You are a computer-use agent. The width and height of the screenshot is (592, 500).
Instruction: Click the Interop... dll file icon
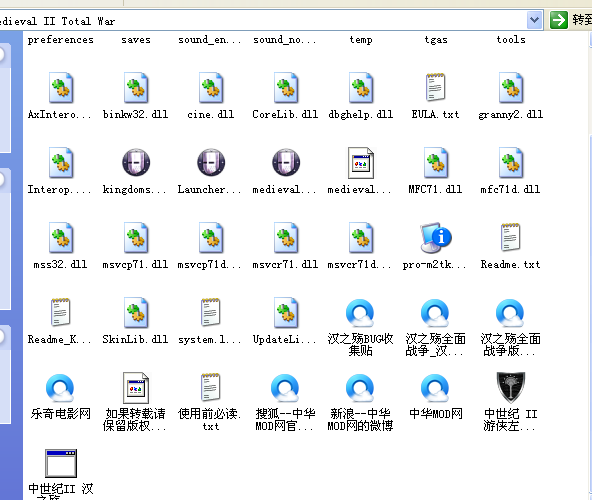(x=60, y=163)
